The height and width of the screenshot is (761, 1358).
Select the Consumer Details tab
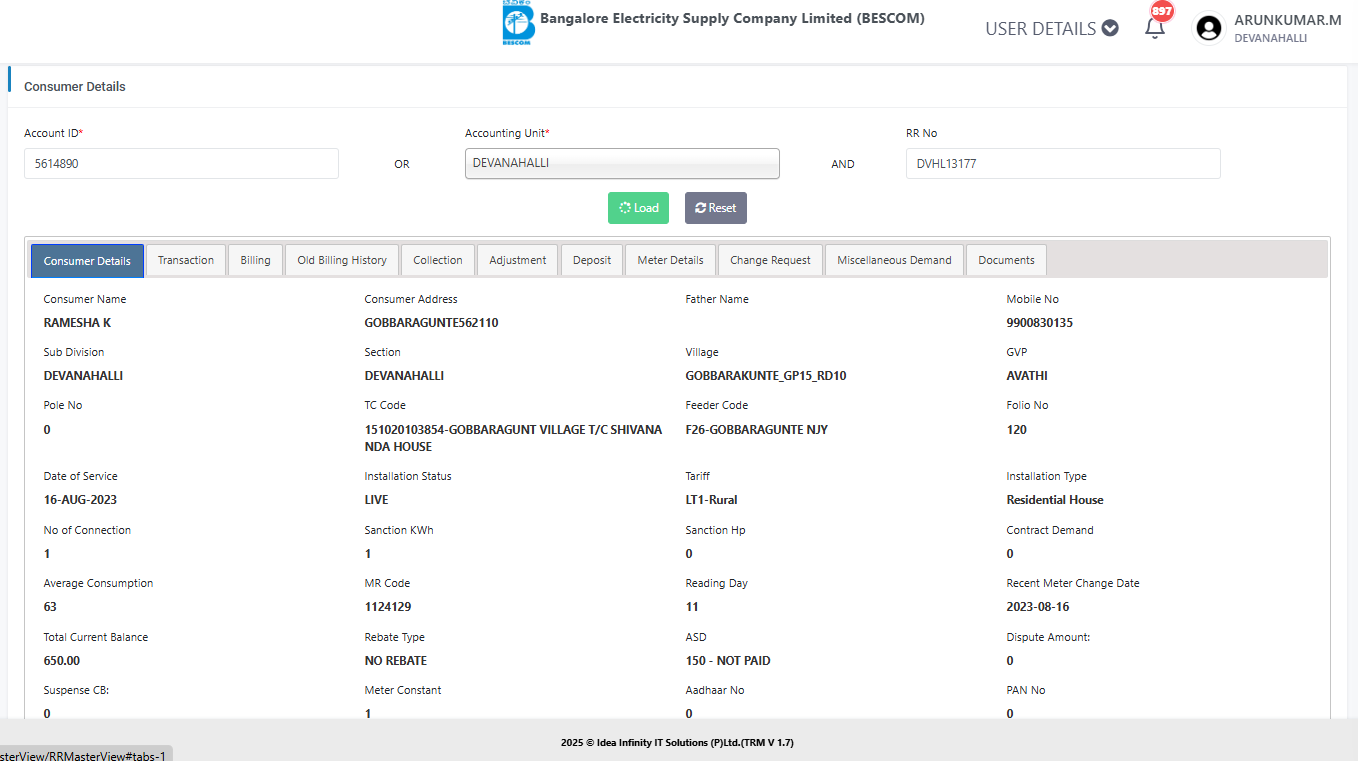pyautogui.click(x=87, y=261)
